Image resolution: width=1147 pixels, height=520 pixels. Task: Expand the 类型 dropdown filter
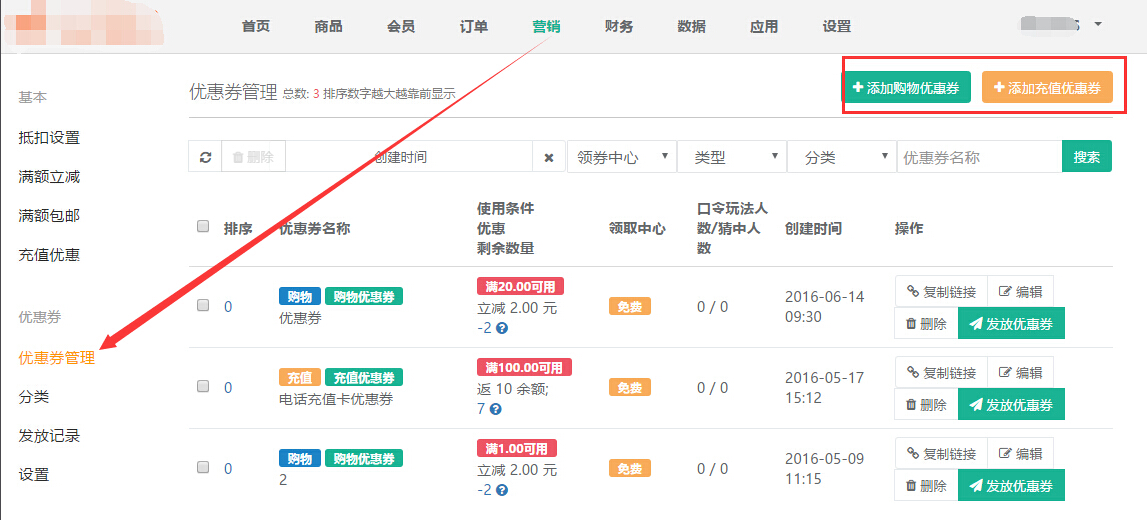coord(732,157)
